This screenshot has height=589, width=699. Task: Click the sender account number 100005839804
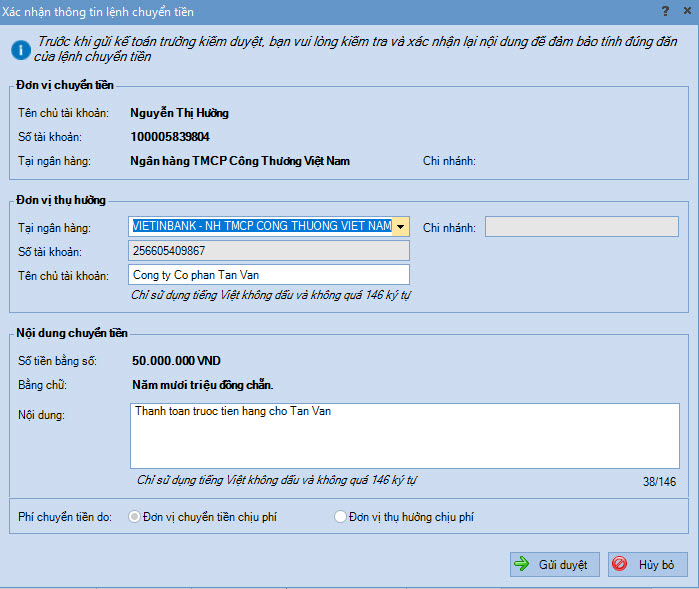170,137
